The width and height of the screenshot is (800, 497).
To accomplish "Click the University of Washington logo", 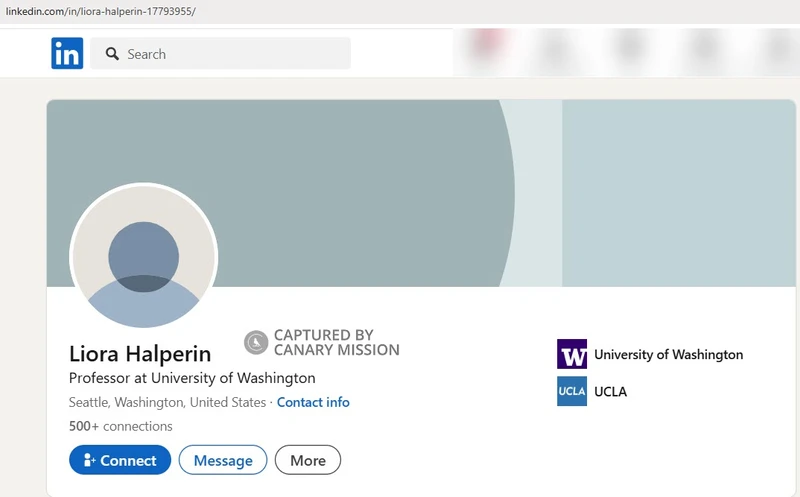I will [572, 354].
